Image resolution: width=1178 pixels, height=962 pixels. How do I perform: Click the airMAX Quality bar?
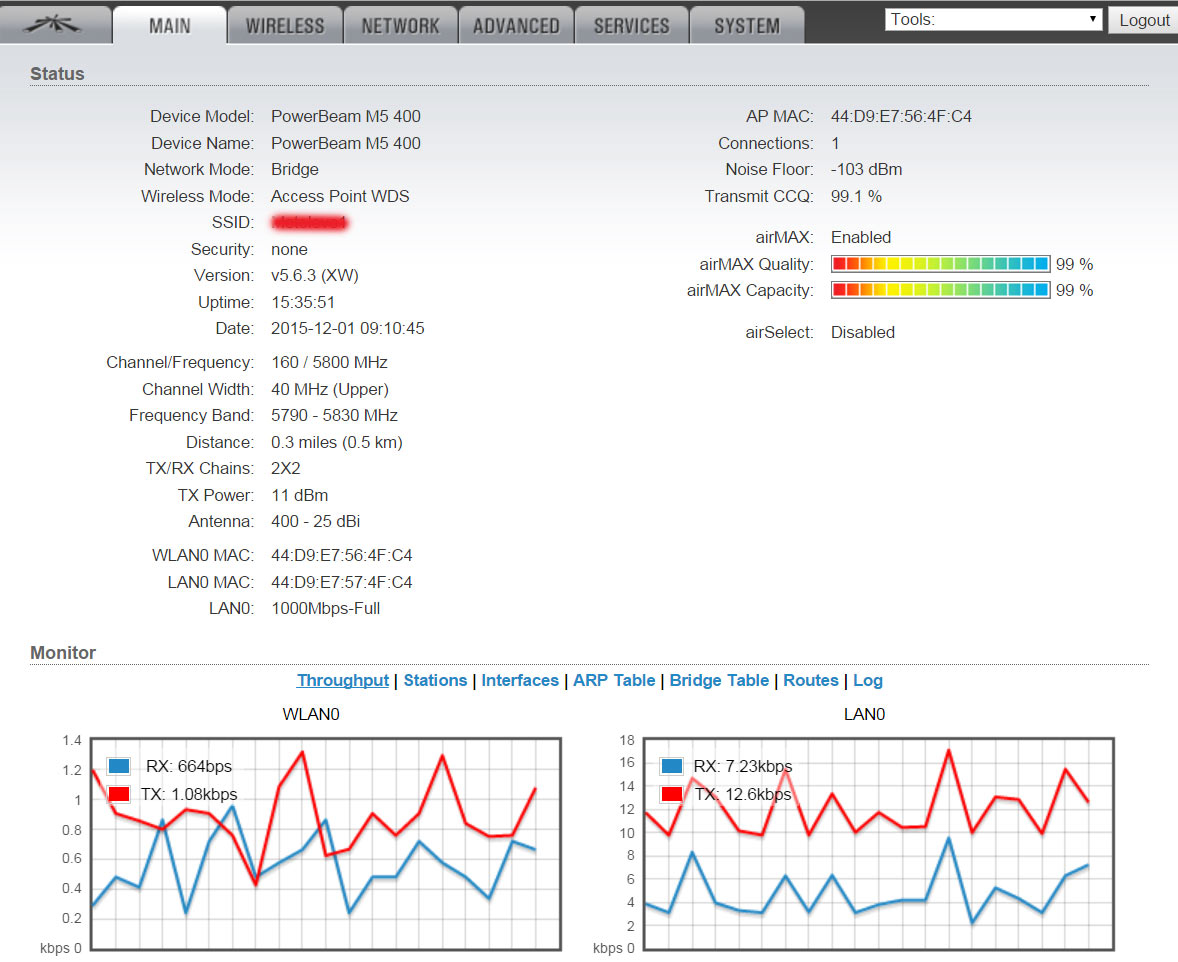pyautogui.click(x=940, y=264)
